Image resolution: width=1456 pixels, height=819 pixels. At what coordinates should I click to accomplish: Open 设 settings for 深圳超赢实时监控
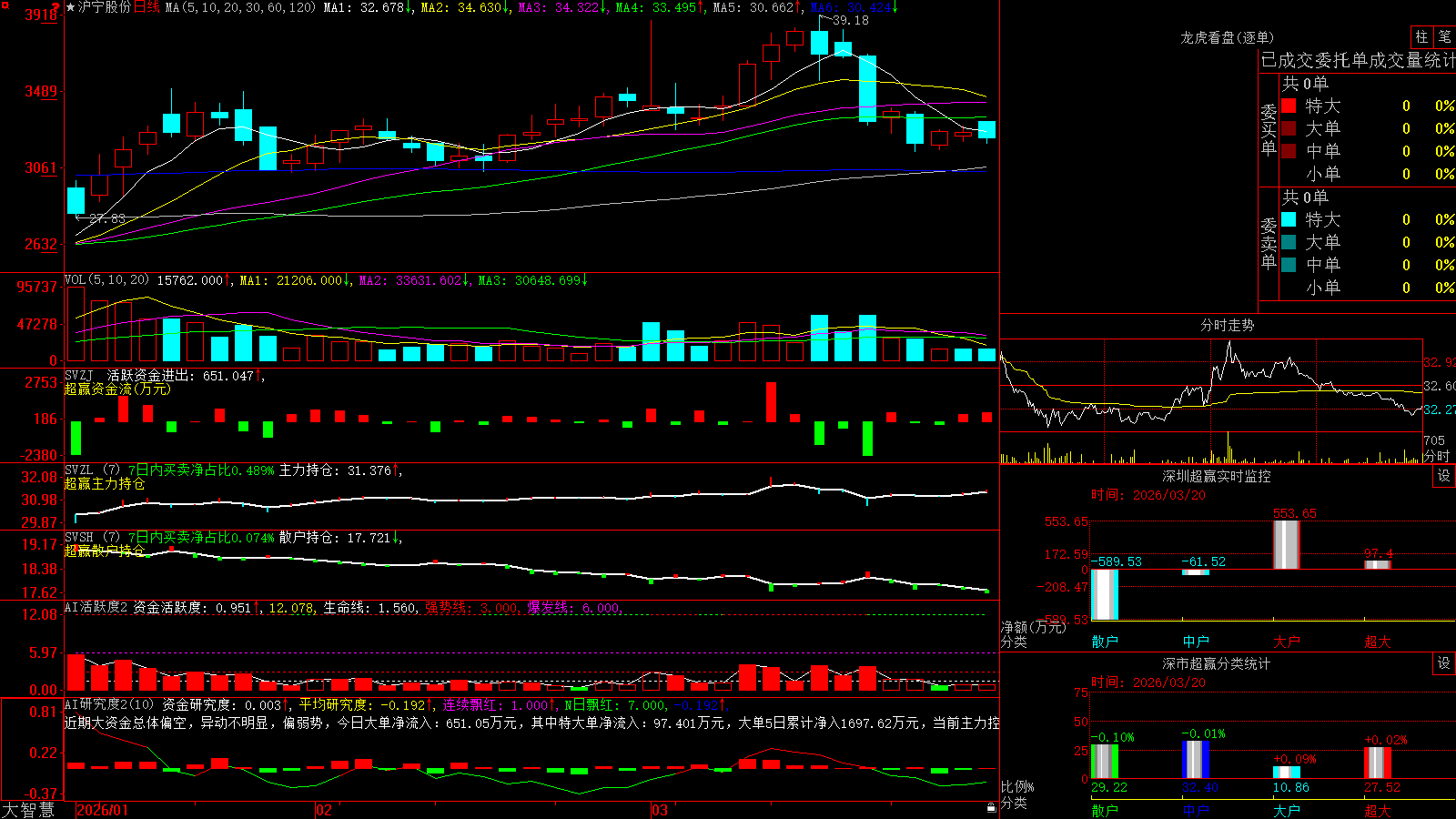tap(1444, 476)
